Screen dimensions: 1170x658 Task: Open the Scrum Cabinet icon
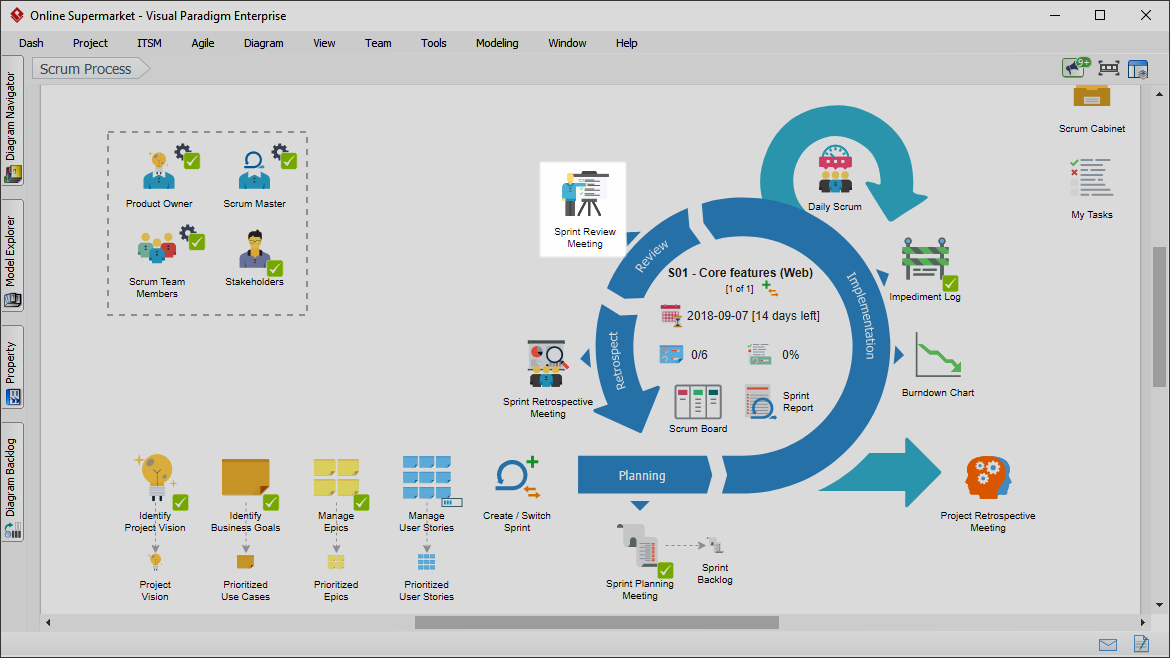click(x=1092, y=97)
